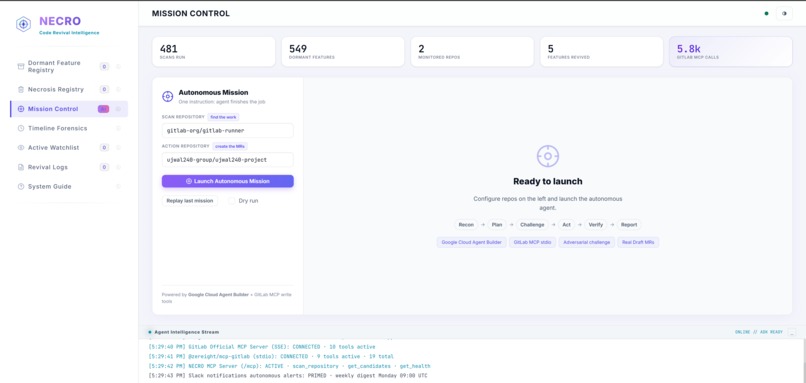Click 'Powered by Google Cloud Agent Builder' text
The height and width of the screenshot is (383, 806).
pos(227,298)
